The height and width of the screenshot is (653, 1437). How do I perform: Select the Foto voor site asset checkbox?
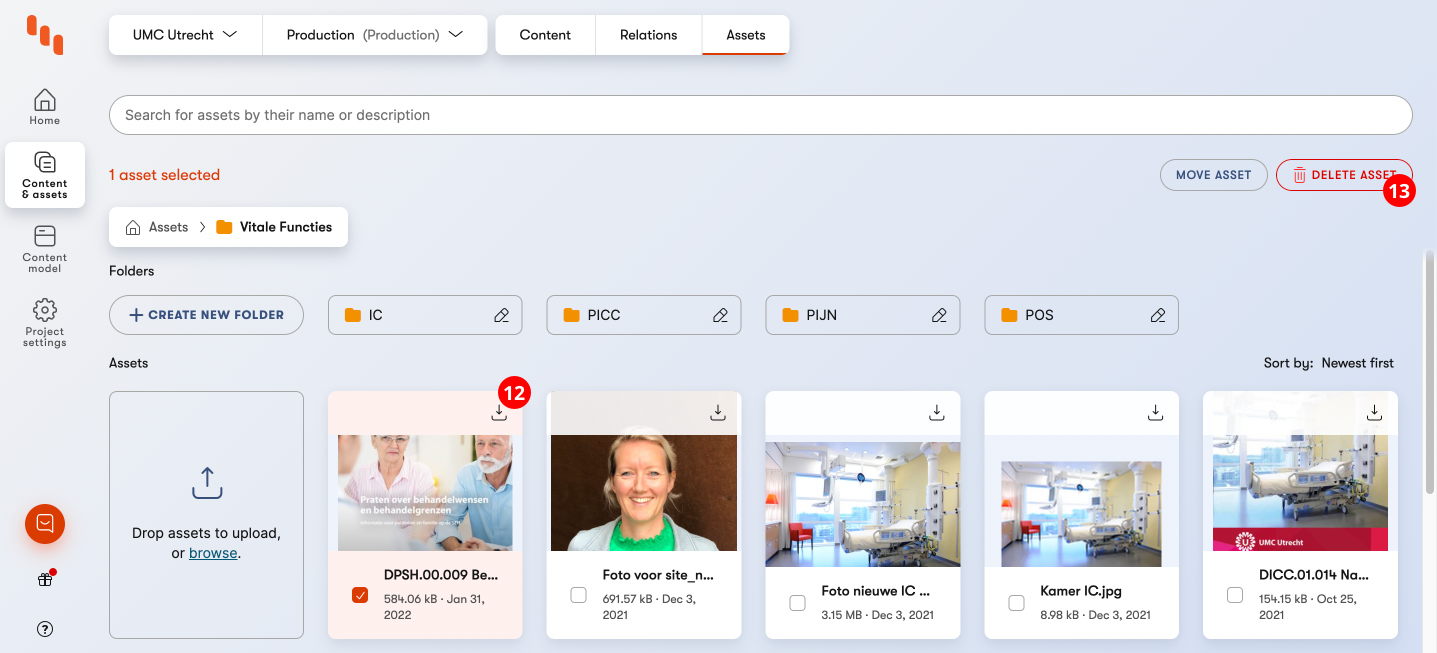[578, 595]
